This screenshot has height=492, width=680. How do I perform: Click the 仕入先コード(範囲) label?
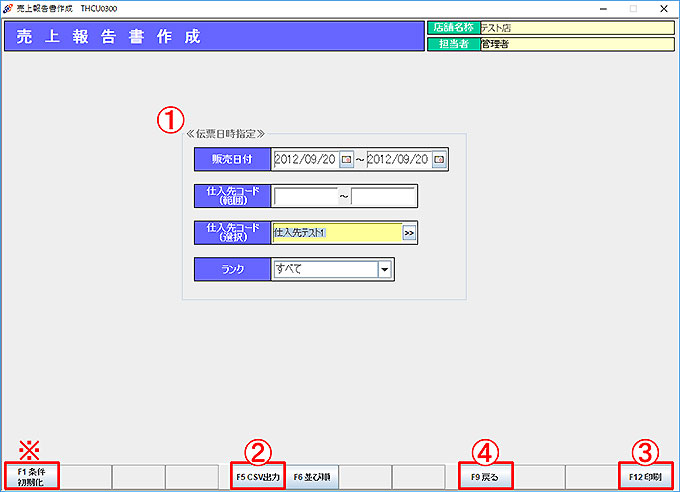tap(232, 196)
